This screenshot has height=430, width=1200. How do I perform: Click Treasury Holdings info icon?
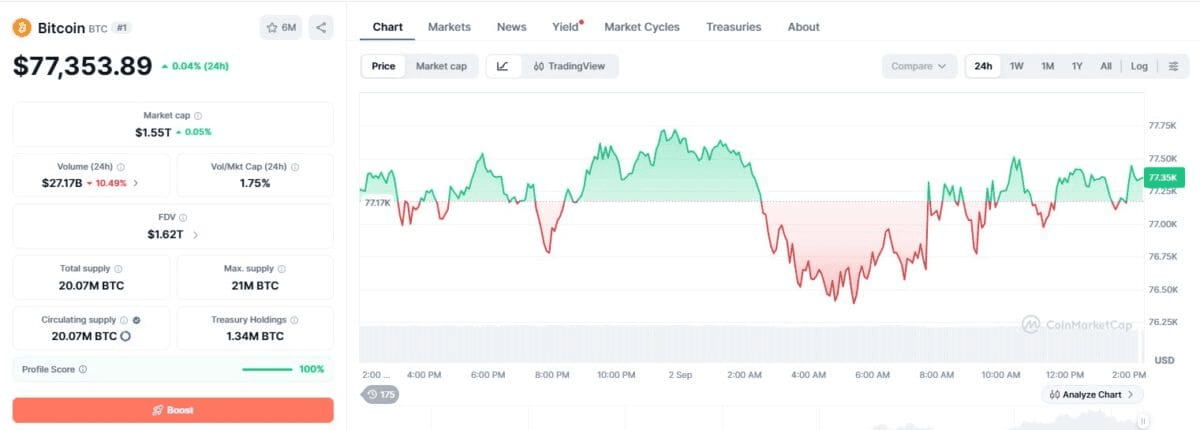[x=292, y=320]
